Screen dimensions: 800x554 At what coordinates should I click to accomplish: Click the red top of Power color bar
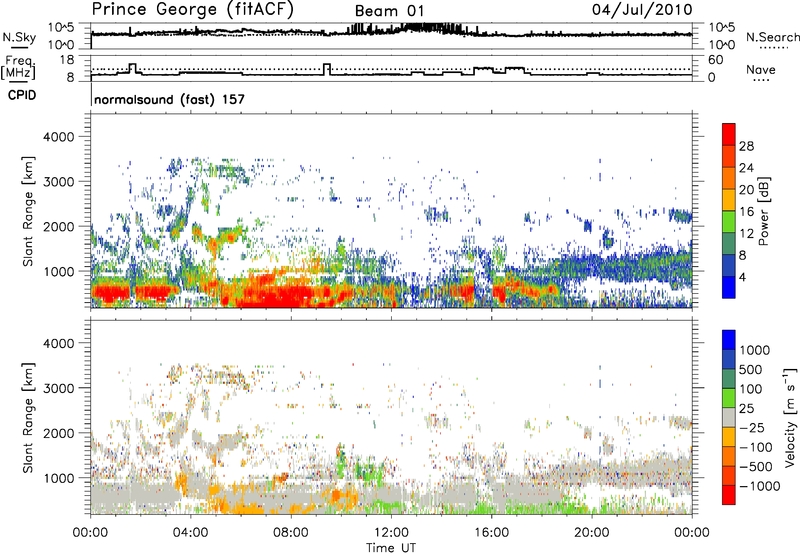click(x=729, y=134)
